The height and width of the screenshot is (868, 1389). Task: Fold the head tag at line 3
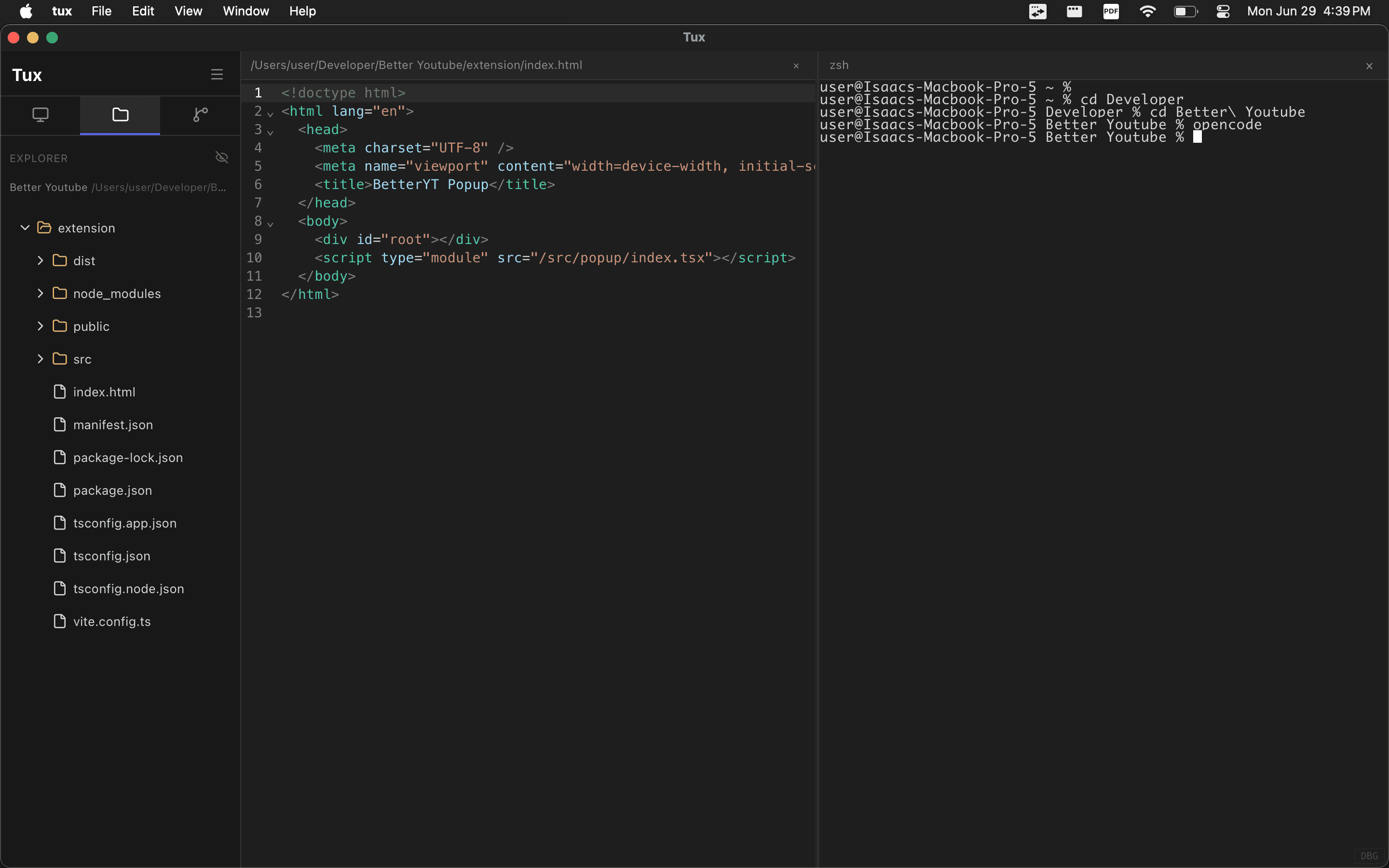click(x=271, y=132)
